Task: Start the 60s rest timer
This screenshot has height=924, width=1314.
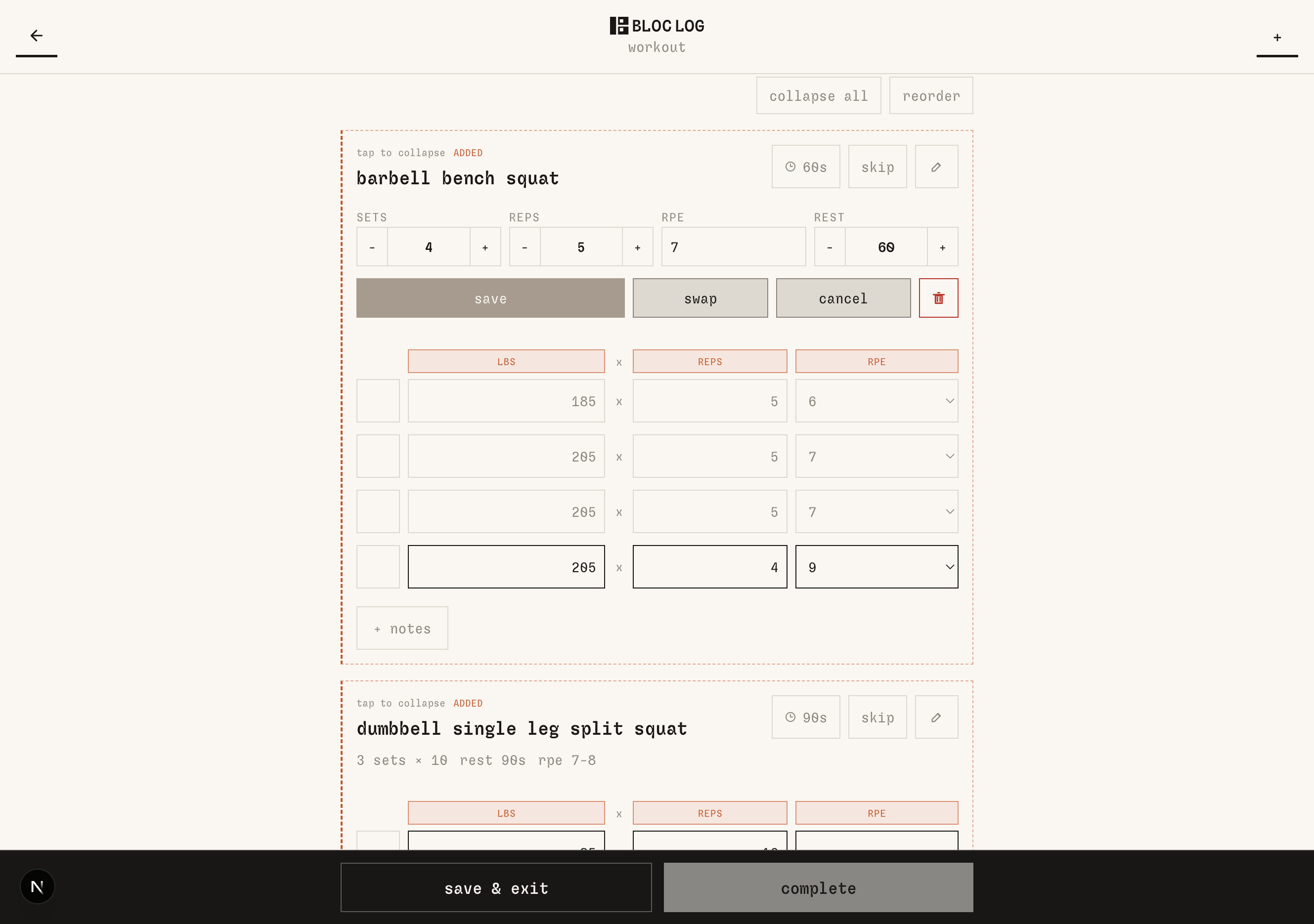Action: [806, 167]
